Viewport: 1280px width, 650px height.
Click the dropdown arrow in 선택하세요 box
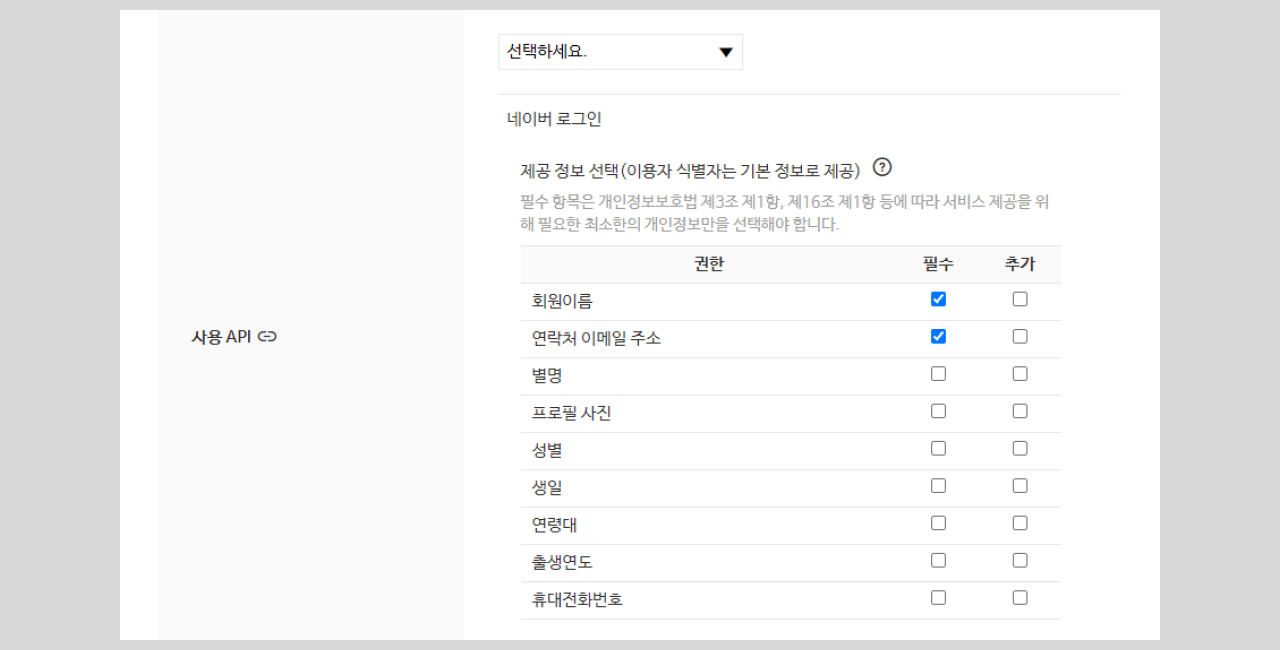click(726, 52)
